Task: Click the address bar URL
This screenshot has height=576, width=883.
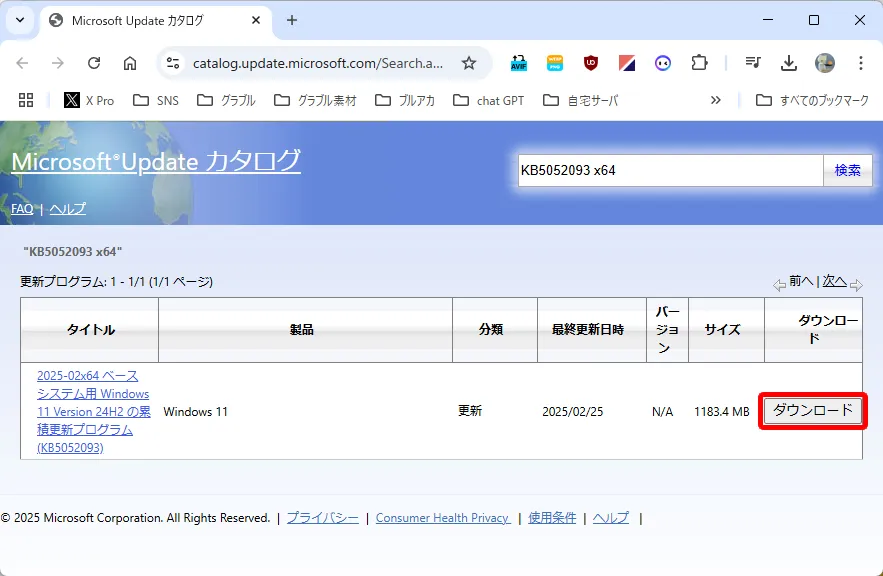Action: [318, 63]
